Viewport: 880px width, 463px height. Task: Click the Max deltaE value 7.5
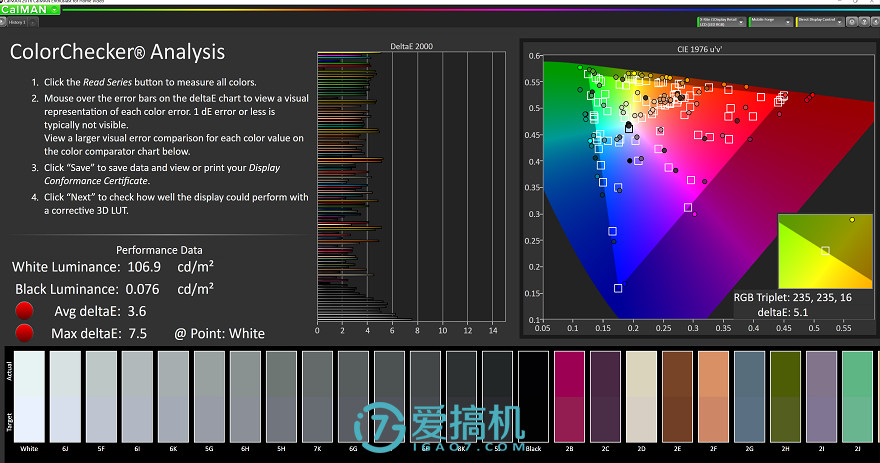(138, 333)
